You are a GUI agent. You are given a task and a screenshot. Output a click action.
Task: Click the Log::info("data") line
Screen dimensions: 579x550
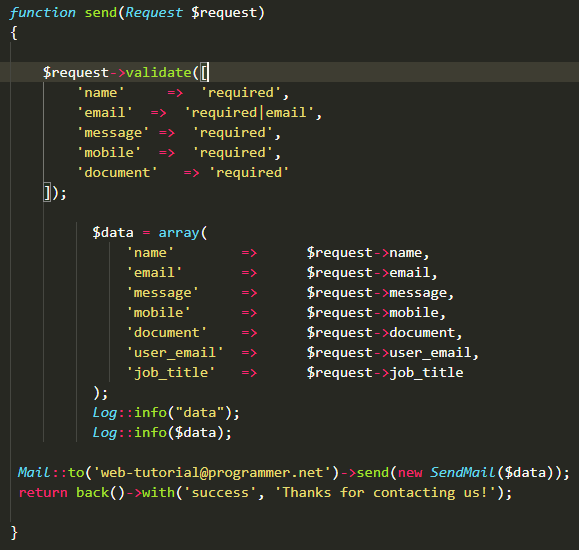[166, 413]
